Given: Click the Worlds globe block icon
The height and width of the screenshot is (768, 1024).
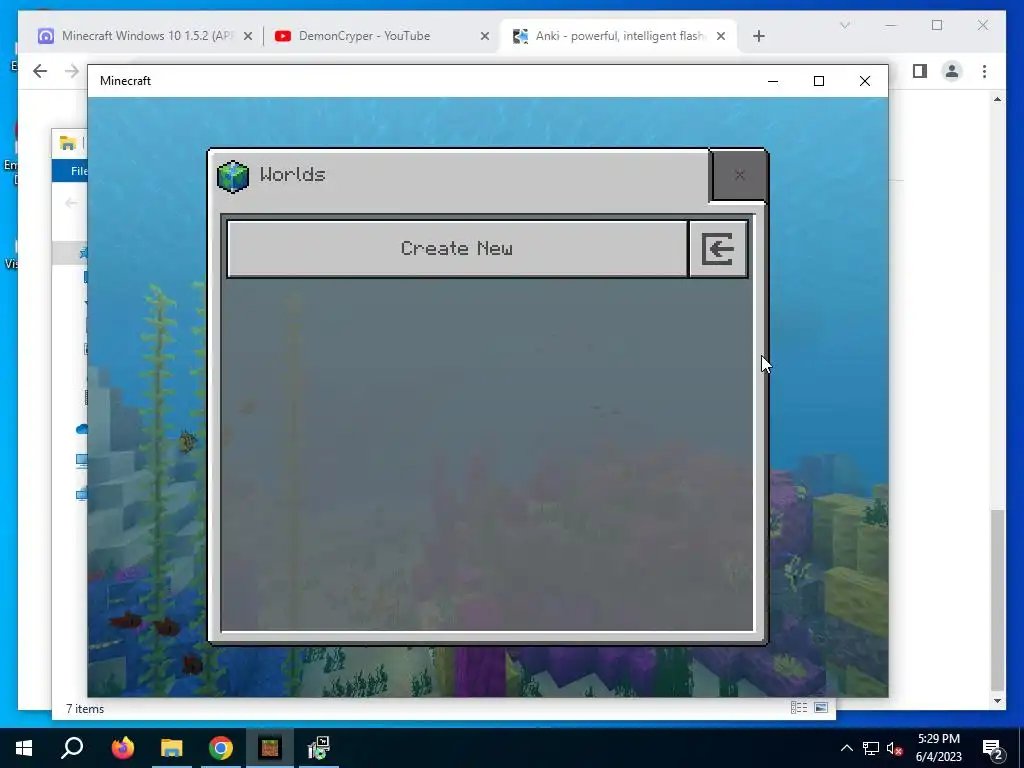Looking at the screenshot, I should (233, 176).
